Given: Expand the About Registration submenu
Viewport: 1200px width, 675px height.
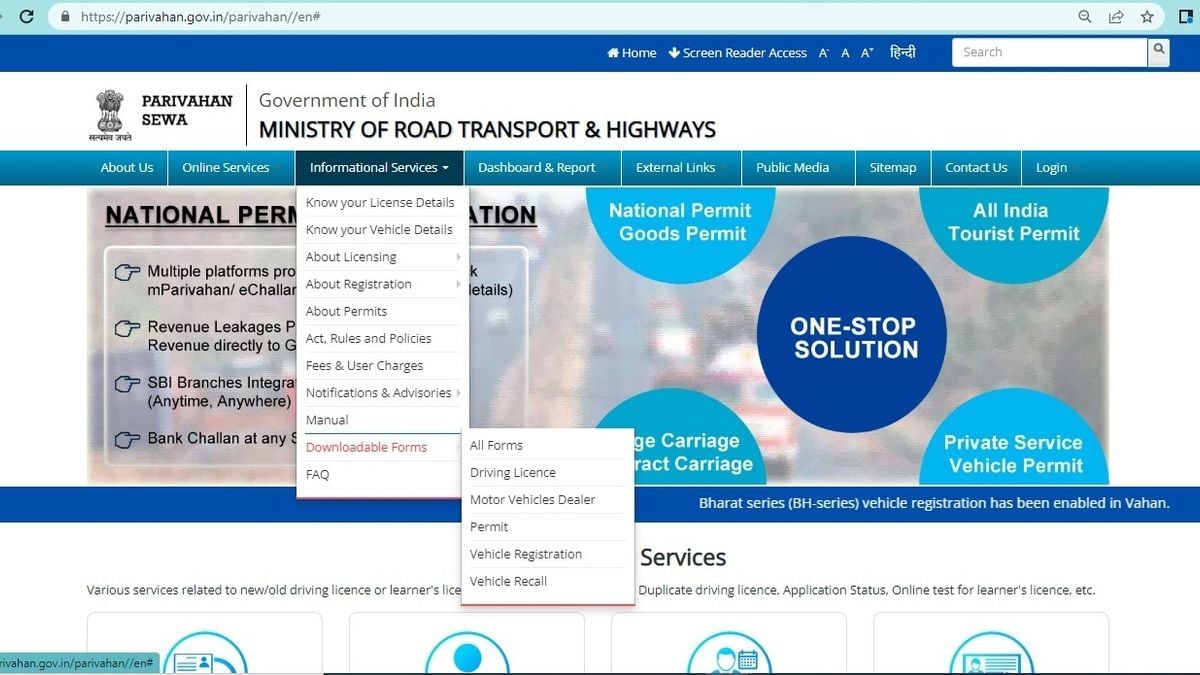Looking at the screenshot, I should pos(358,284).
